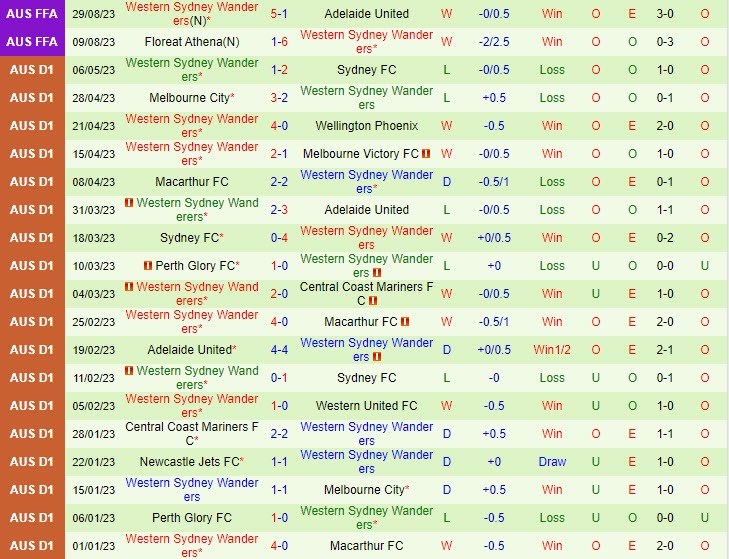The height and width of the screenshot is (559, 729).
Task: Click half-time score 3-0 on 29/08/23 row
Action: (x=665, y=13)
